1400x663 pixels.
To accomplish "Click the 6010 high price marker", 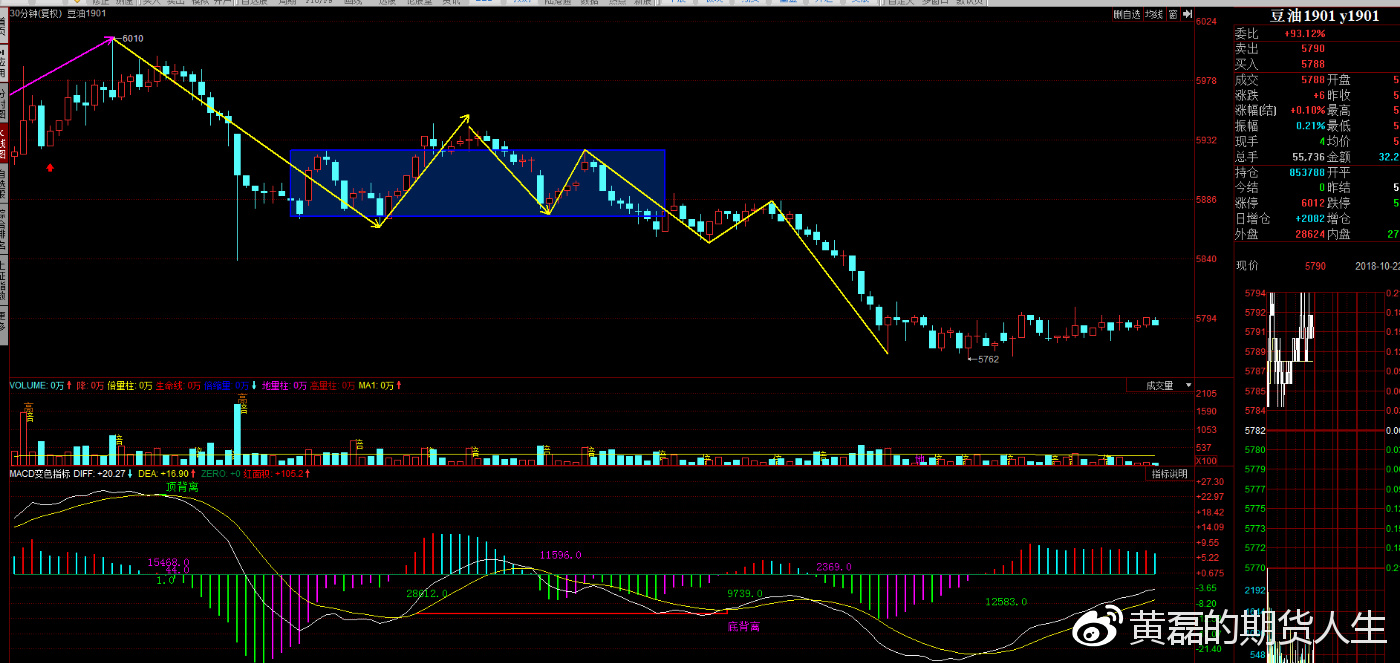I will click(131, 39).
